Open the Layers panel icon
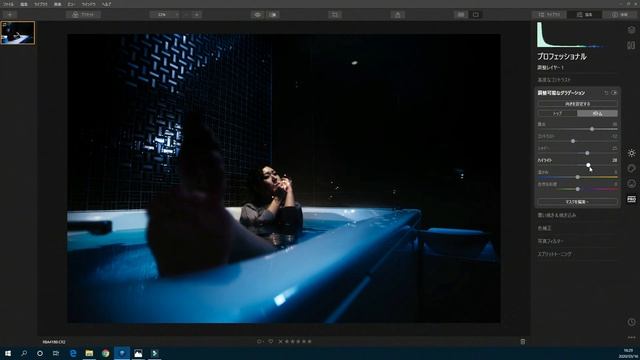 [x=631, y=30]
